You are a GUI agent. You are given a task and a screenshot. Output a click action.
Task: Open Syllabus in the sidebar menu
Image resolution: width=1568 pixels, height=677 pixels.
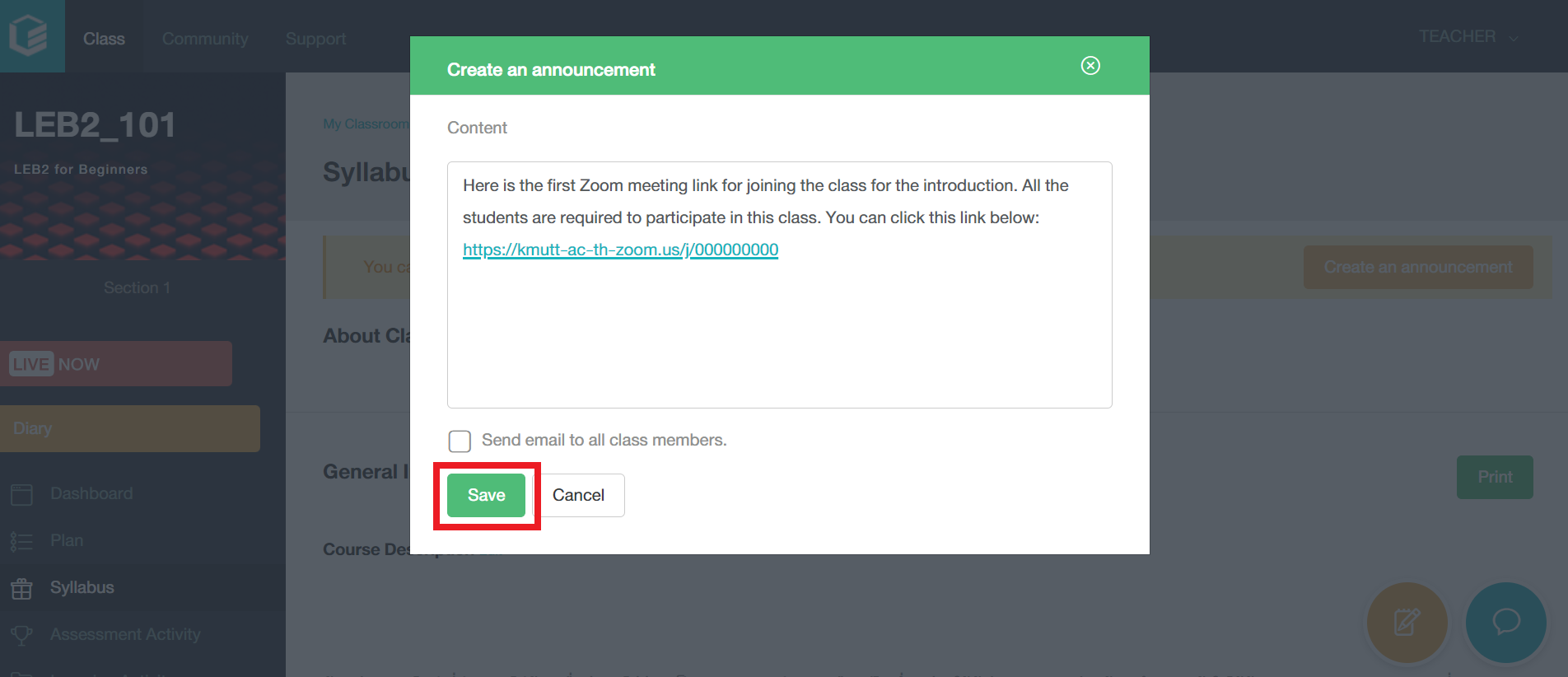pyautogui.click(x=82, y=587)
